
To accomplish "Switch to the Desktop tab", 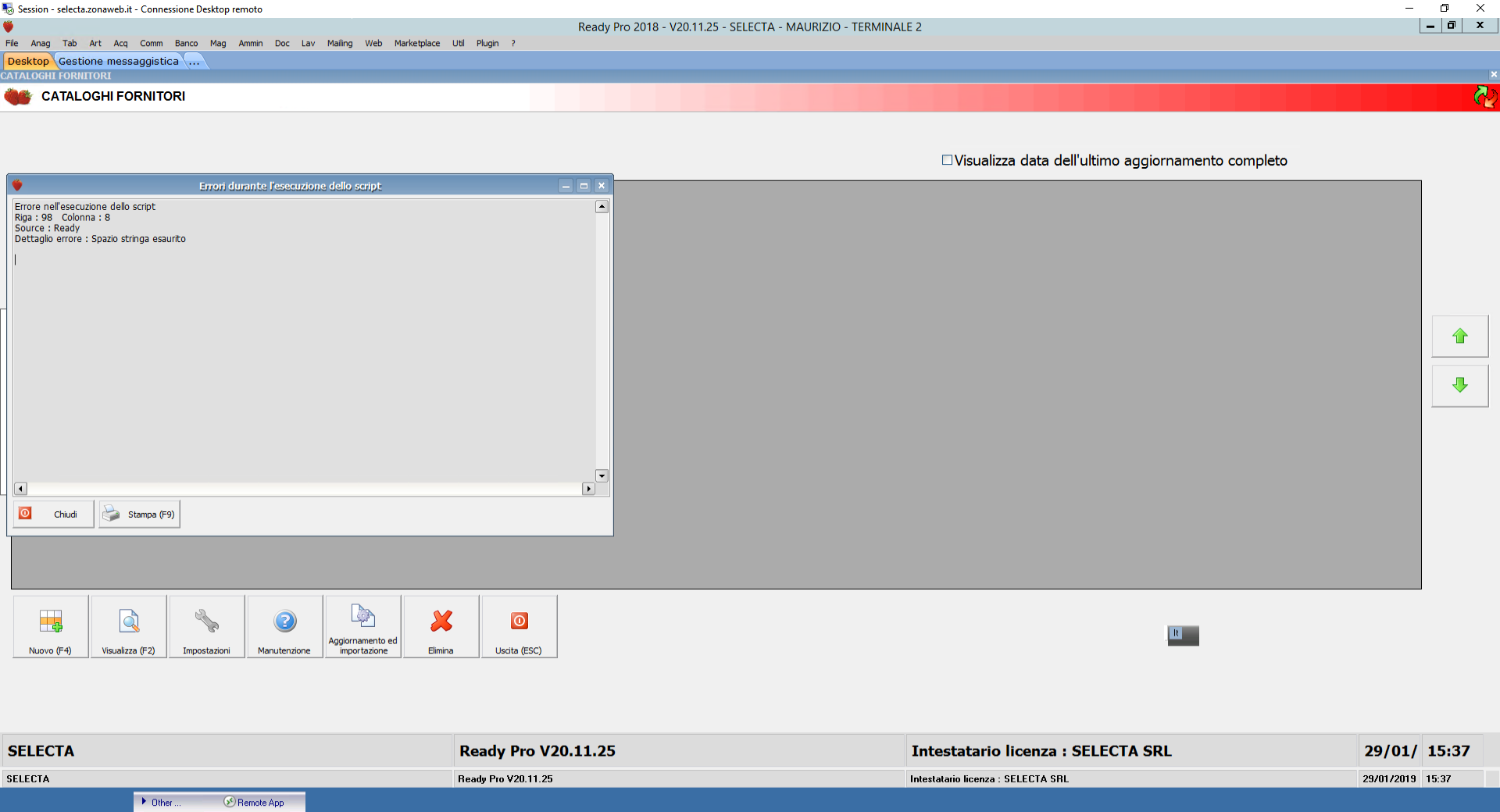I will point(28,61).
